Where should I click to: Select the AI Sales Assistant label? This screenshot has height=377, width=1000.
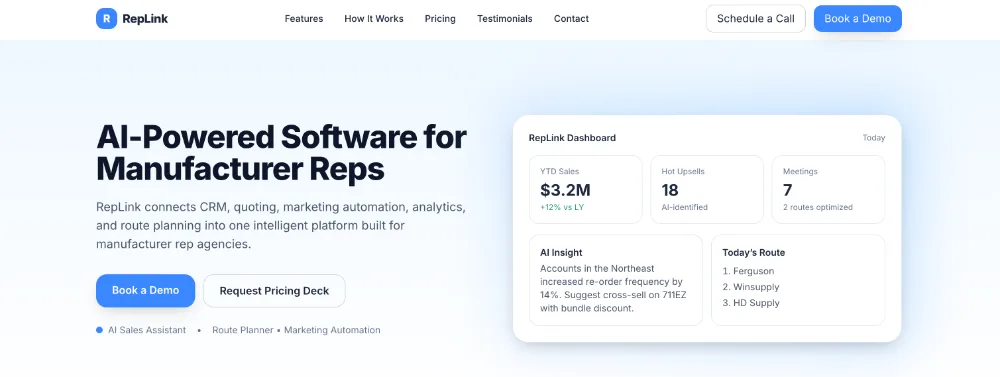(x=147, y=330)
